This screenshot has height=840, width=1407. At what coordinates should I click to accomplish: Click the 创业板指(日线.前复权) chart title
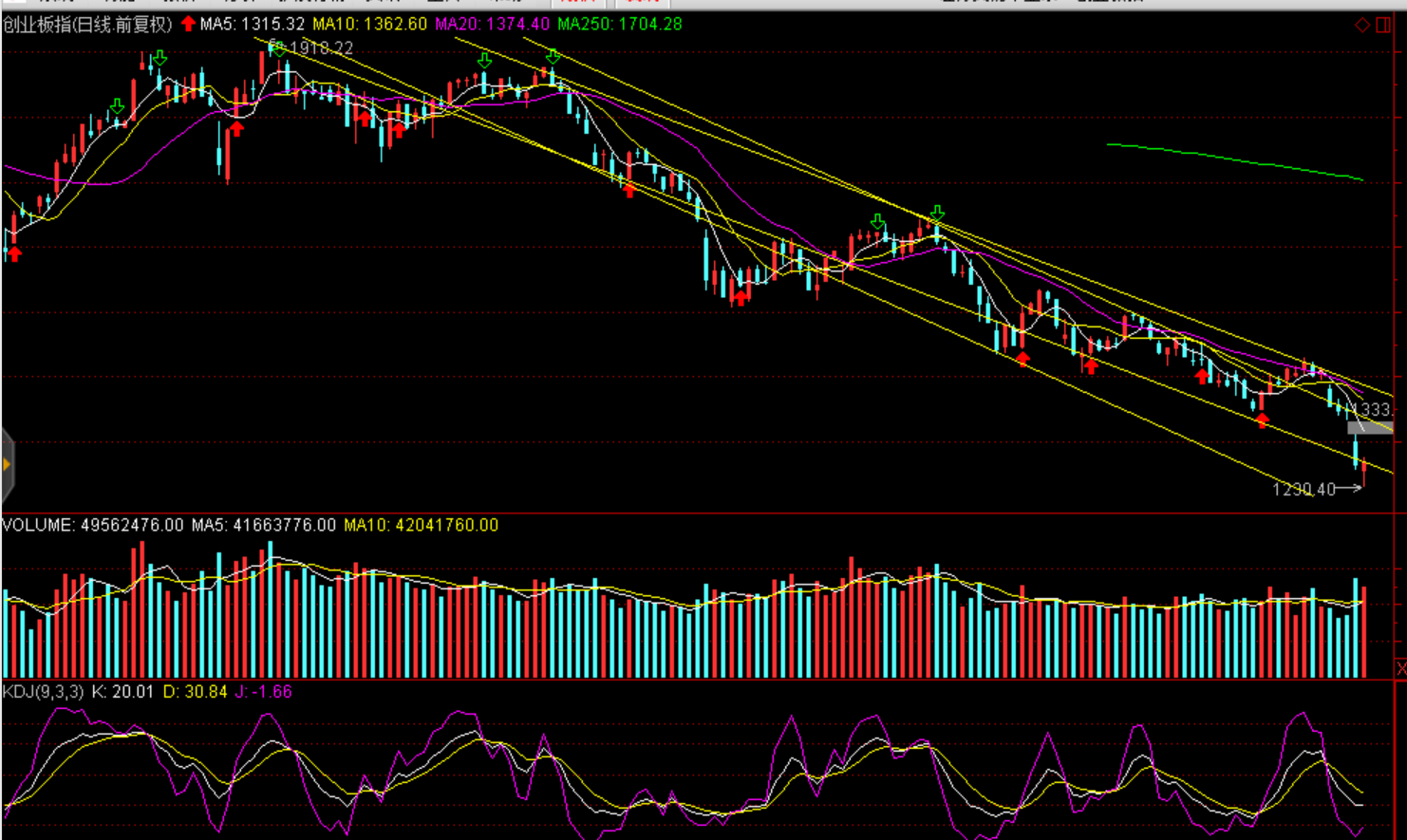click(87, 25)
